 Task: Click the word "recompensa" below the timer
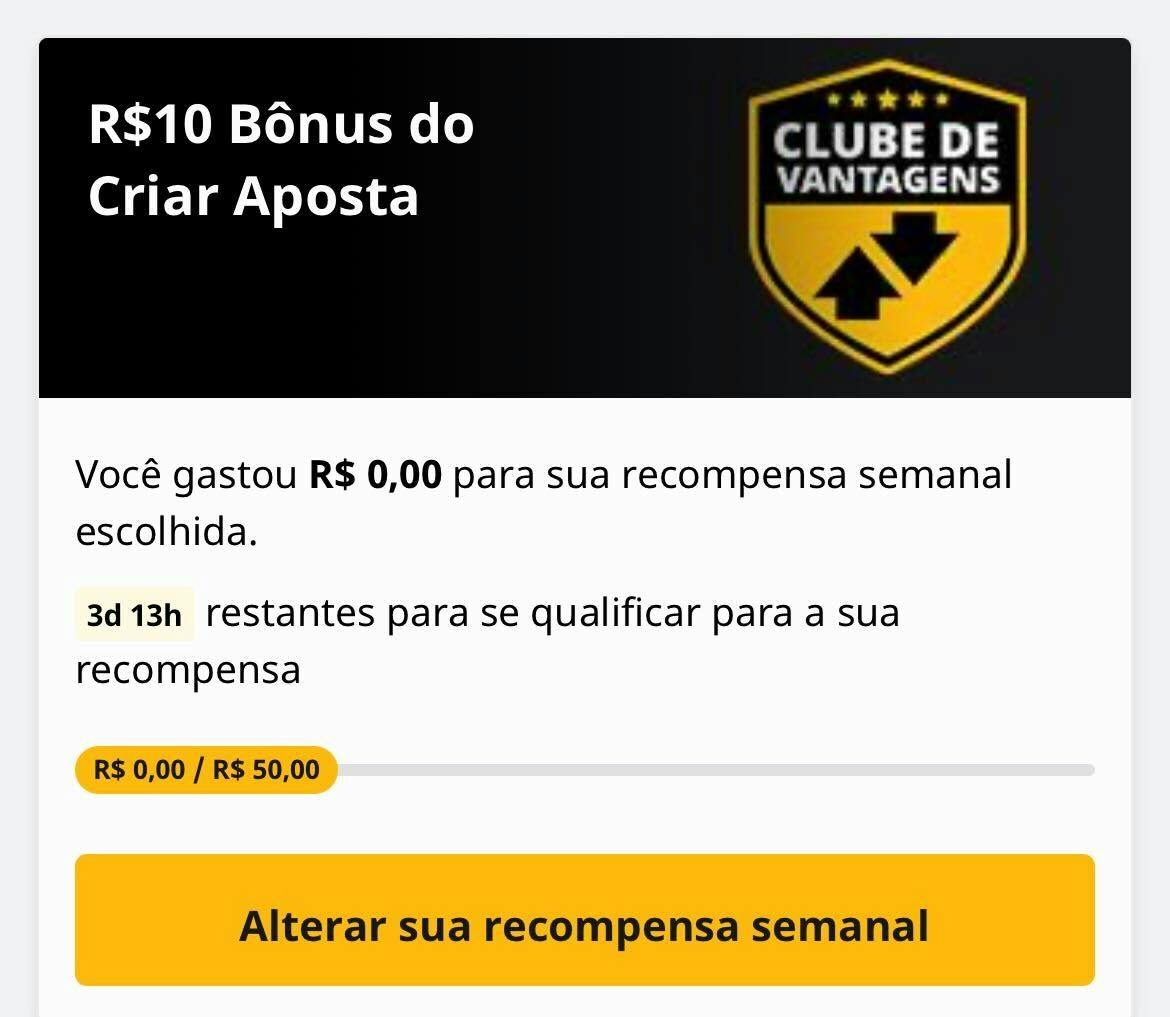(x=188, y=670)
